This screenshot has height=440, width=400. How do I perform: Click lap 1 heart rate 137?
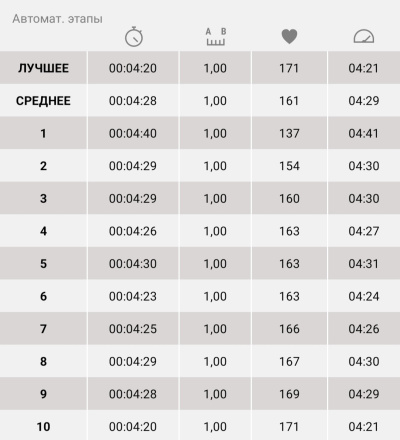pos(289,133)
